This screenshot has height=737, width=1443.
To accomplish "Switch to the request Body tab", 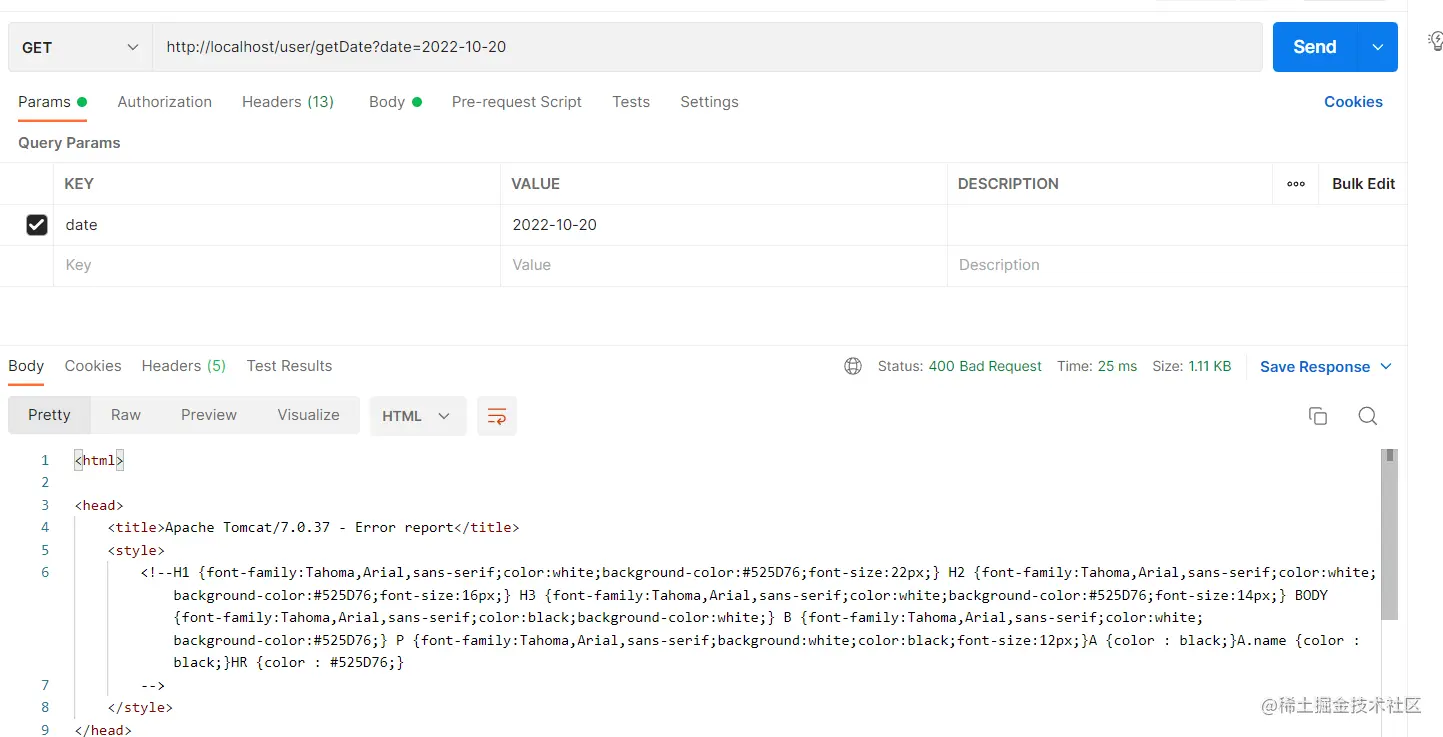I will click(395, 102).
